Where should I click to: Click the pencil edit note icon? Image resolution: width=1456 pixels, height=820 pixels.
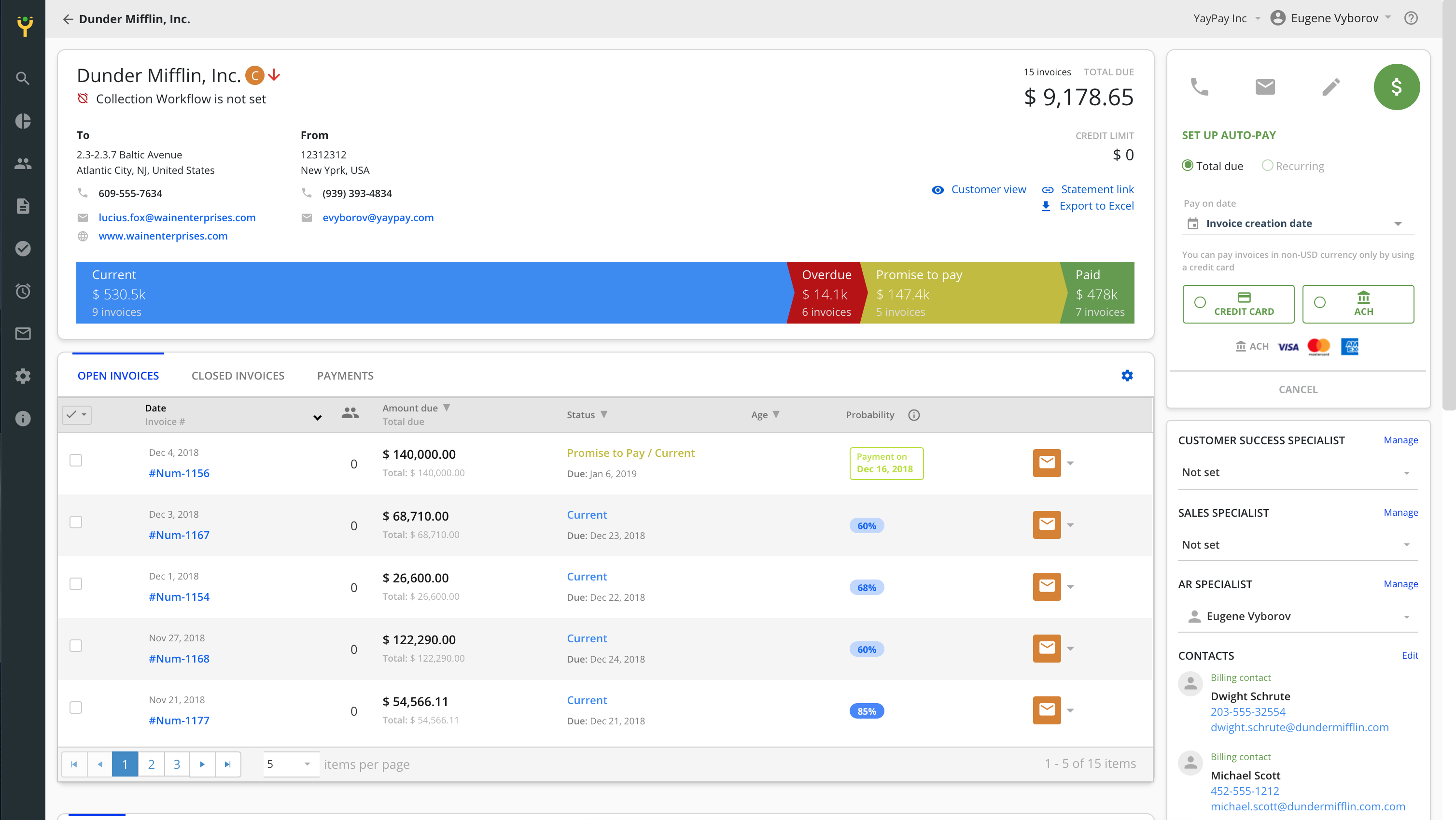point(1330,86)
